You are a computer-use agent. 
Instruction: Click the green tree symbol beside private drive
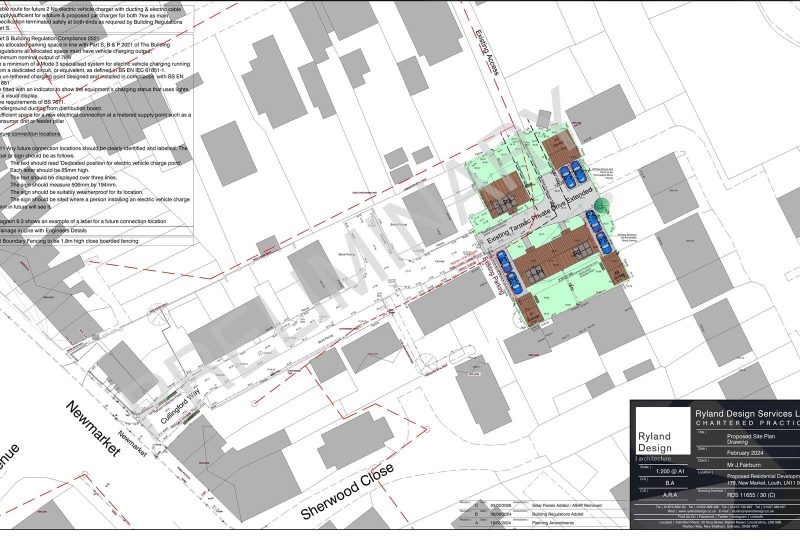click(x=602, y=205)
